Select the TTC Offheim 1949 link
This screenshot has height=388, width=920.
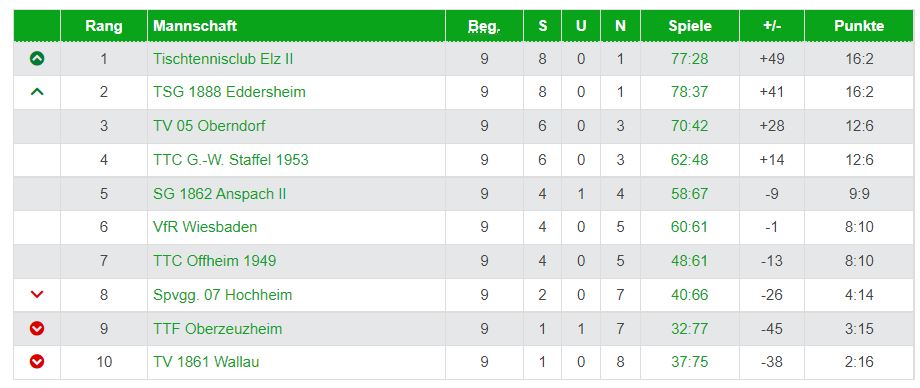coord(214,261)
